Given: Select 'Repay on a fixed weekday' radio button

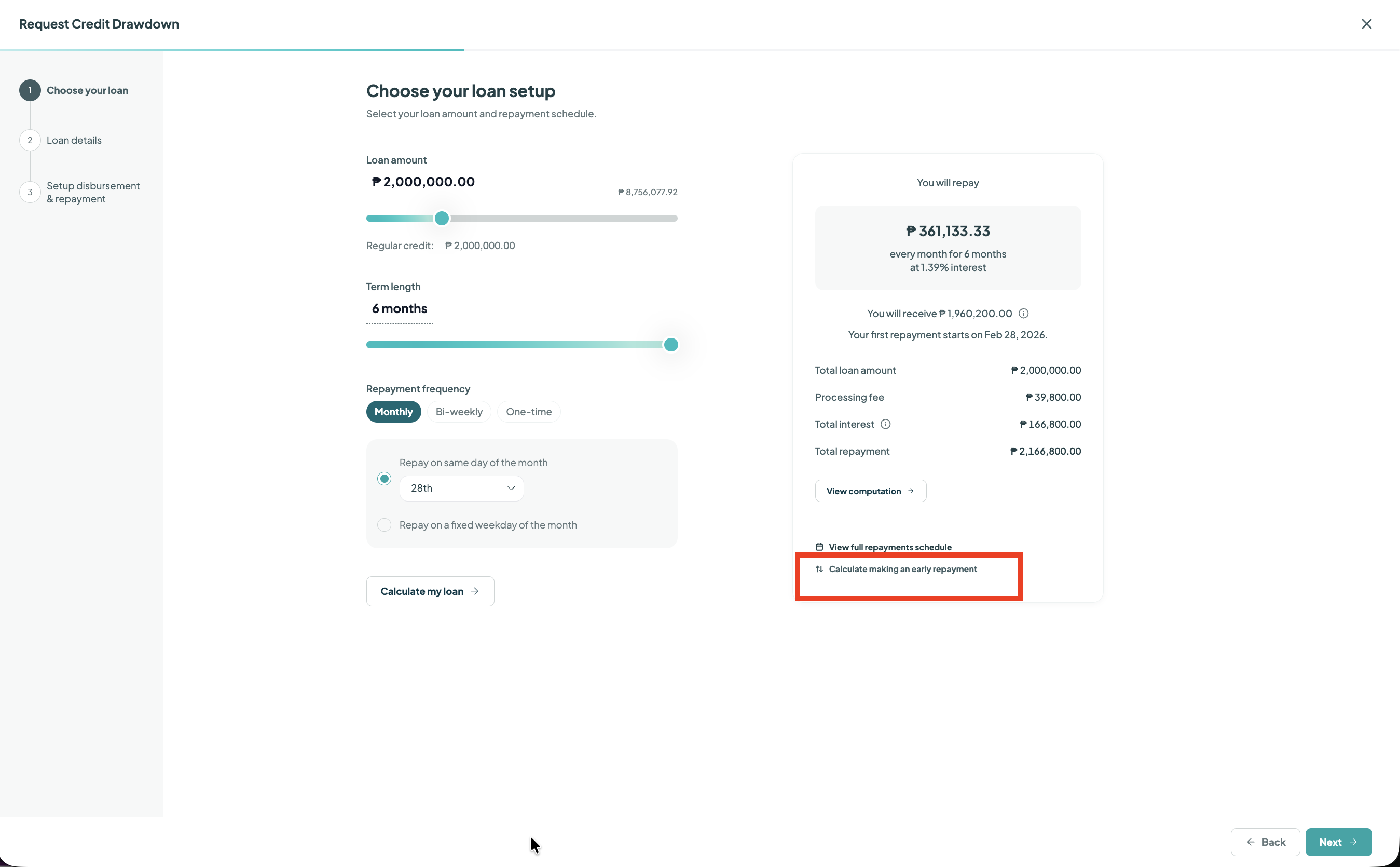Looking at the screenshot, I should point(384,525).
